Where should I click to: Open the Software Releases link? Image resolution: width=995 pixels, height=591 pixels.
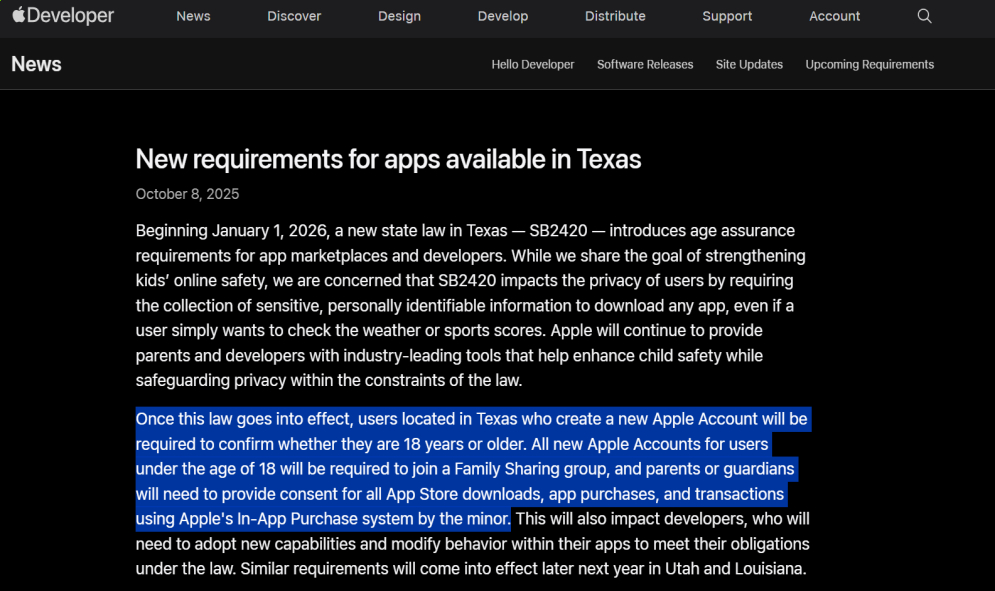(645, 64)
